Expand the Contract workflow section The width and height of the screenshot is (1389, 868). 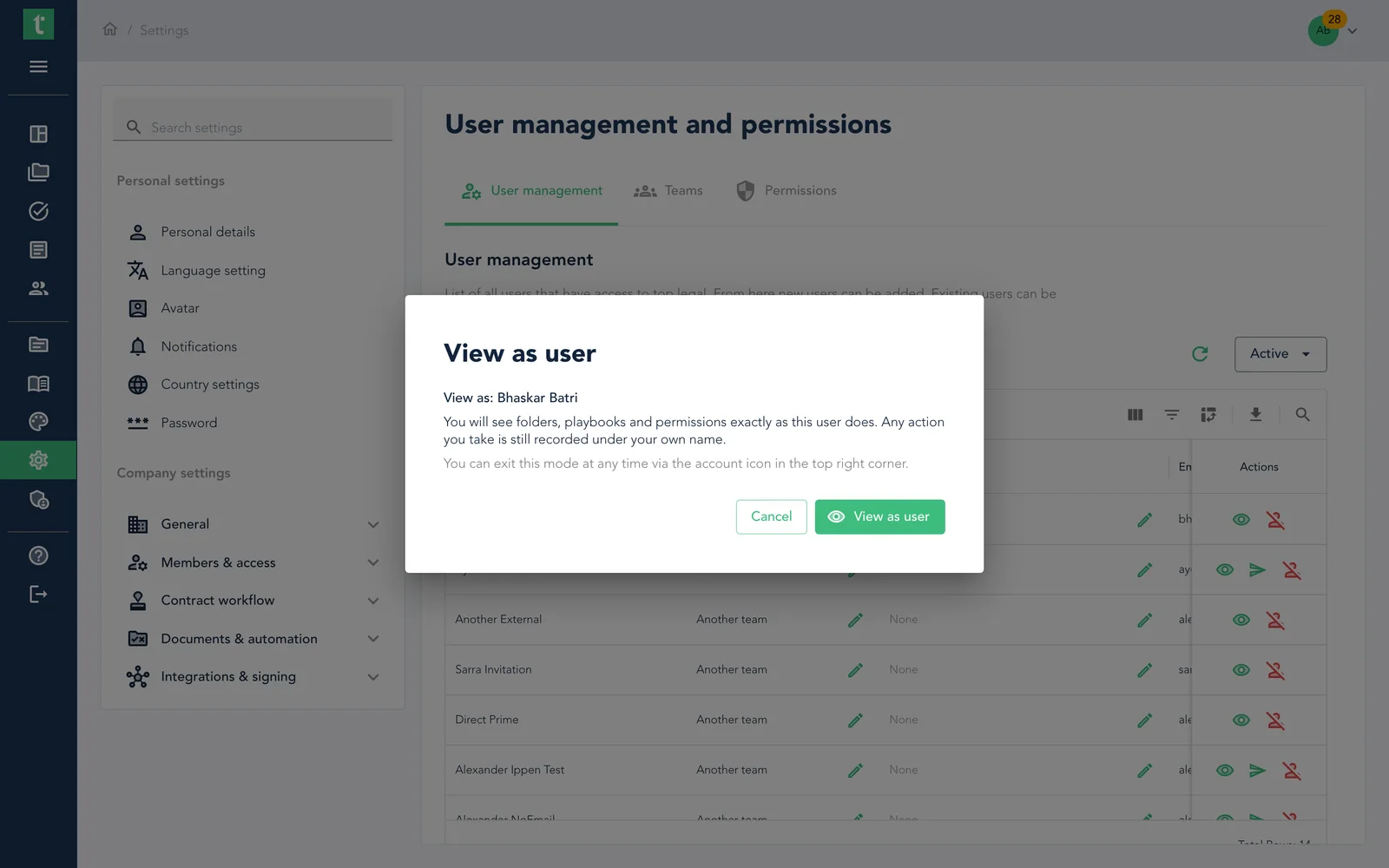[253, 601]
